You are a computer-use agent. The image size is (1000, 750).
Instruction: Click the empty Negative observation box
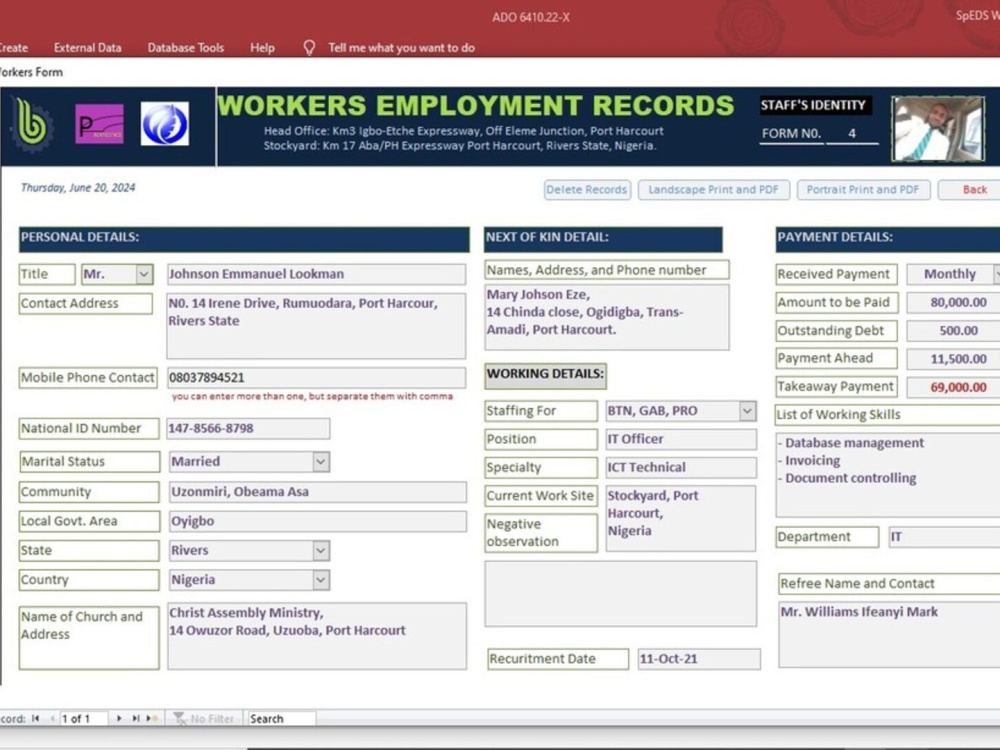(x=621, y=594)
